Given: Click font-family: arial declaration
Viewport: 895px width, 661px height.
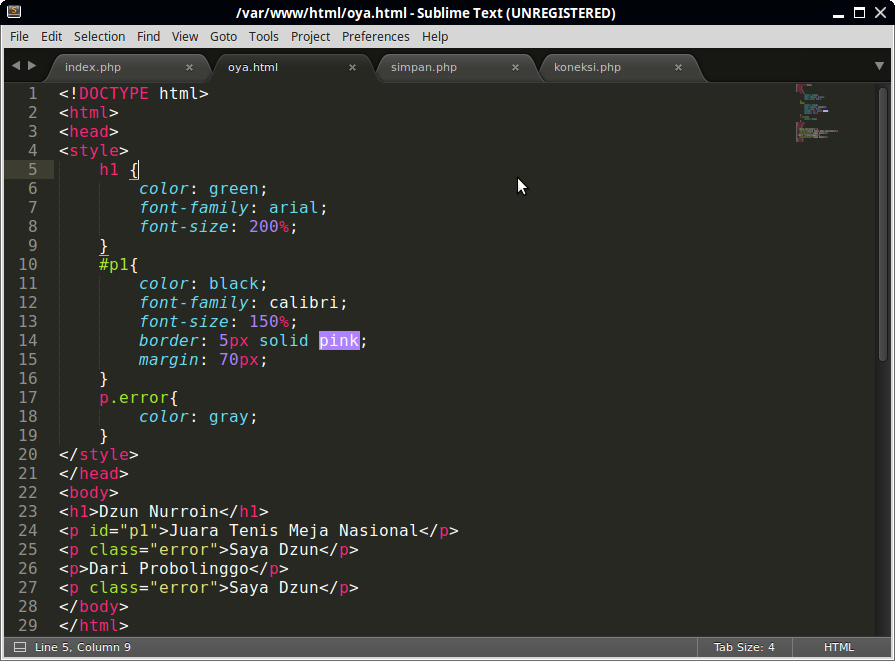Looking at the screenshot, I should pos(233,208).
